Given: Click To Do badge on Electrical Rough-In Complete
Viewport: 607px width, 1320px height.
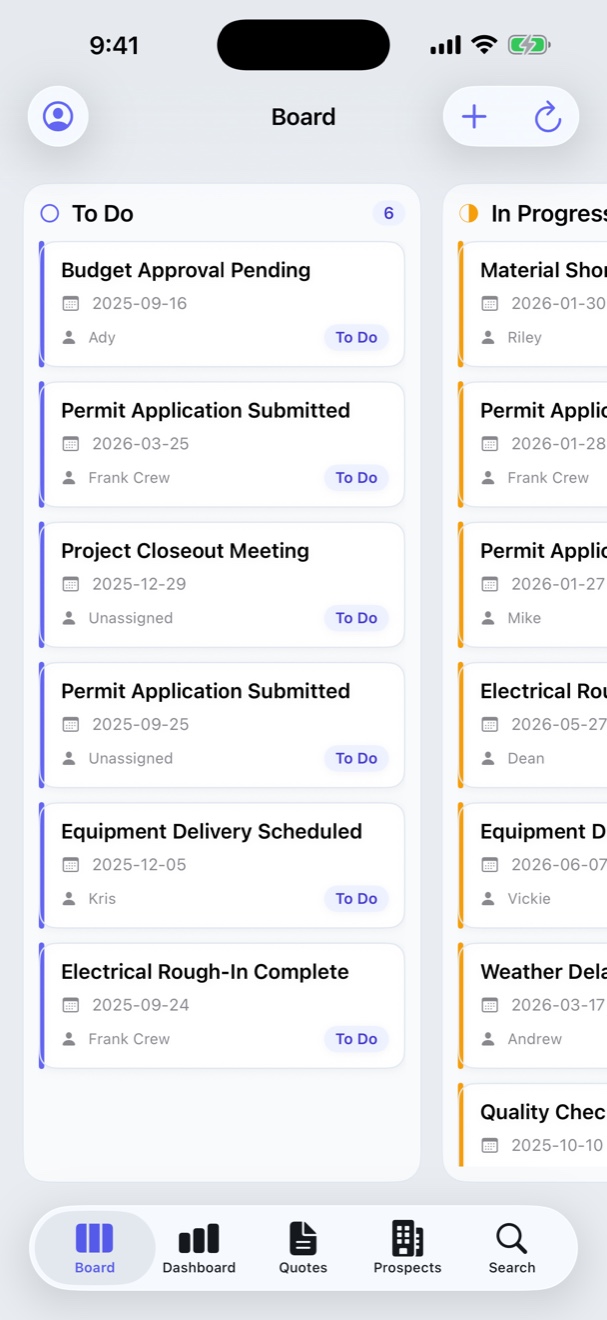Looking at the screenshot, I should point(356,1039).
